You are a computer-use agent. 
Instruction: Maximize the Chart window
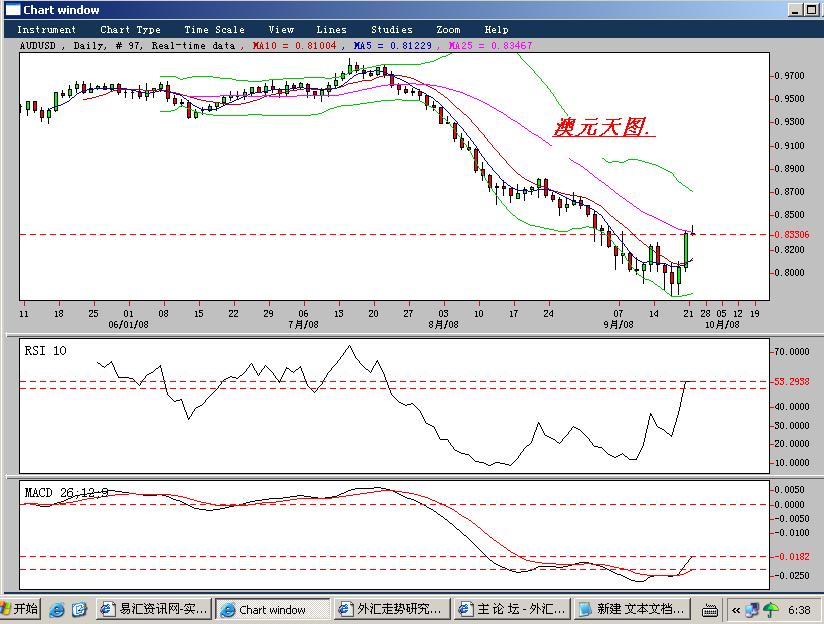pyautogui.click(x=810, y=10)
